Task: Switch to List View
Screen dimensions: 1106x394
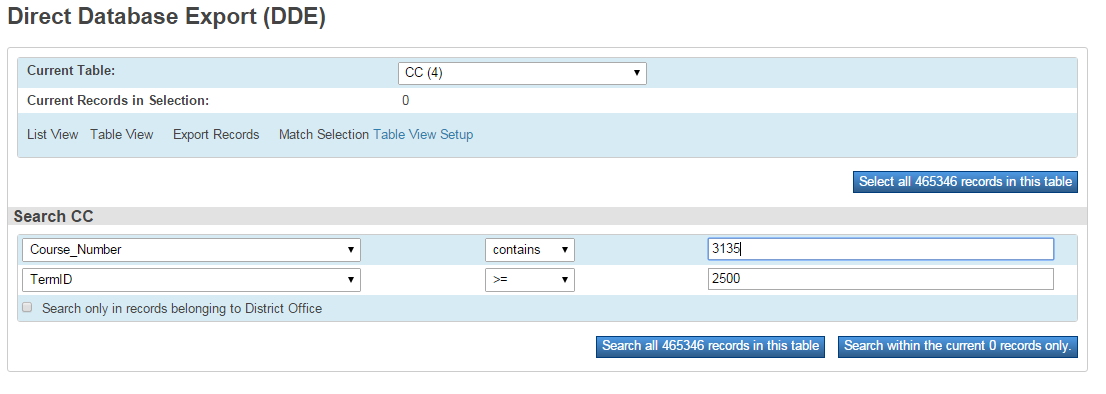Action: pos(52,135)
